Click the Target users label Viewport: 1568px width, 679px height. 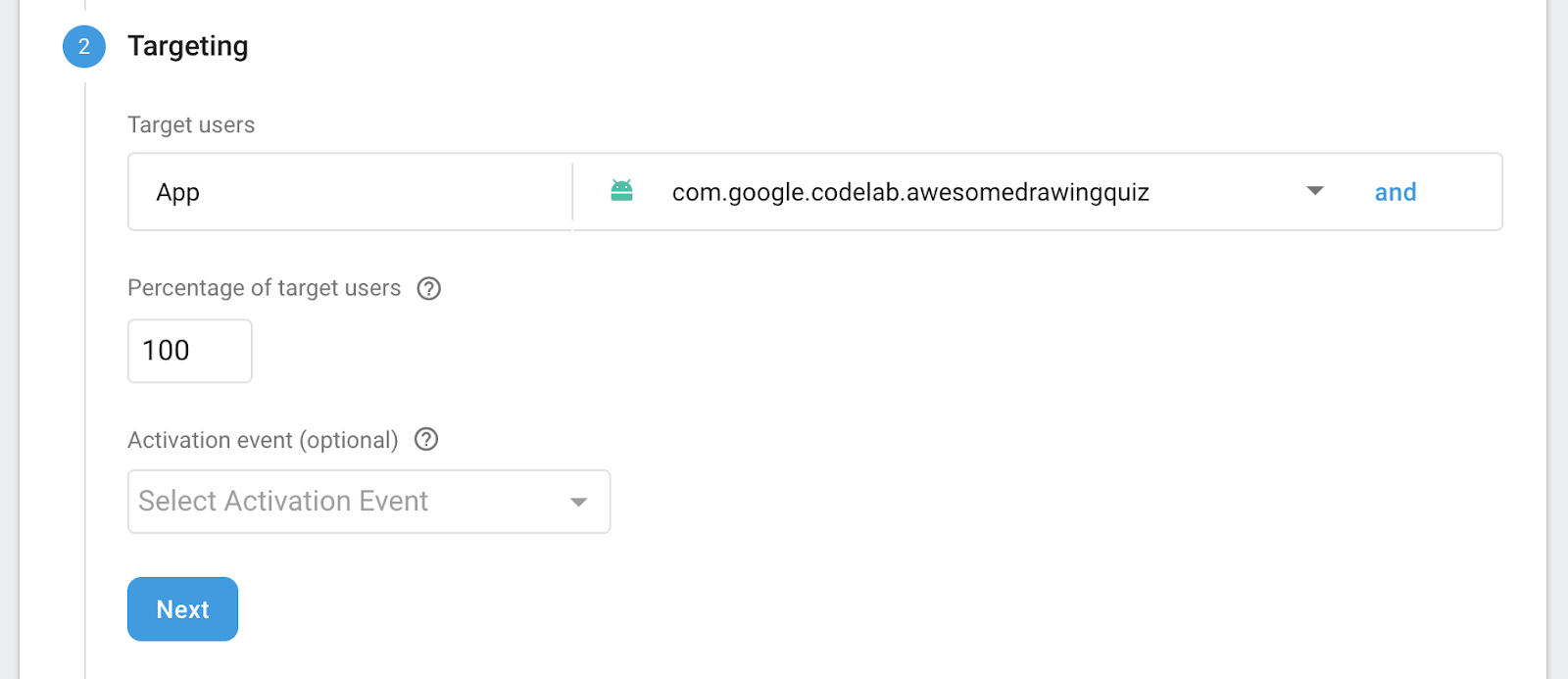pos(191,125)
